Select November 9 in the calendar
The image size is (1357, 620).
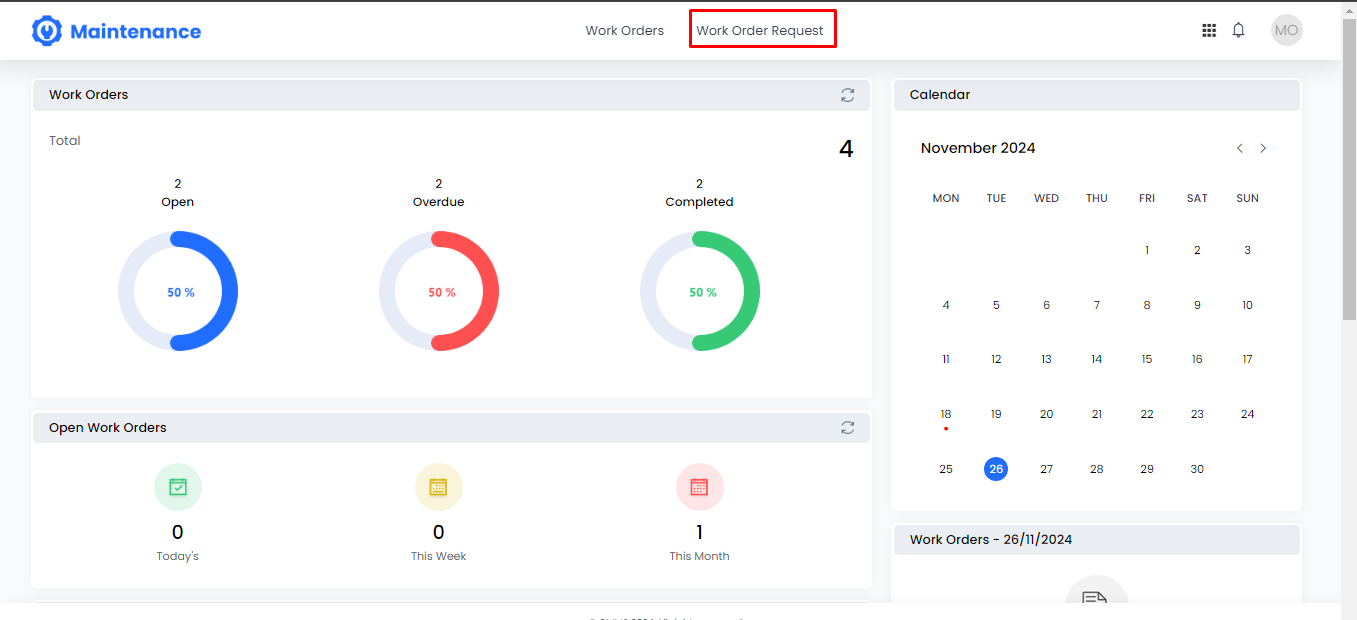click(1197, 305)
